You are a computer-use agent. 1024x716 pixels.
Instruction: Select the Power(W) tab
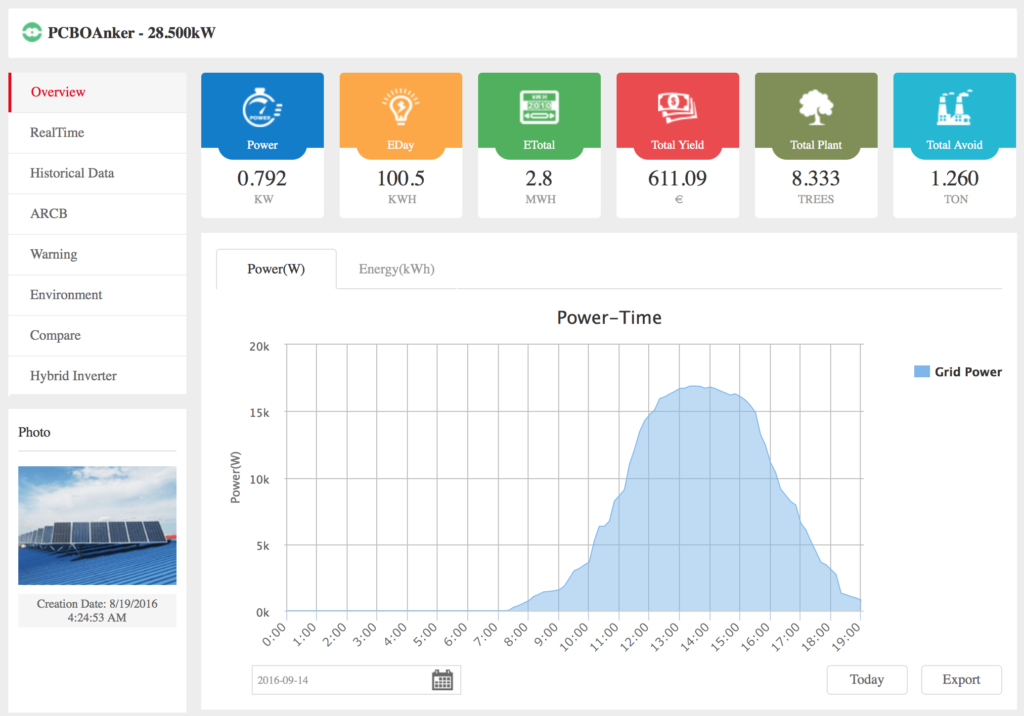click(276, 268)
